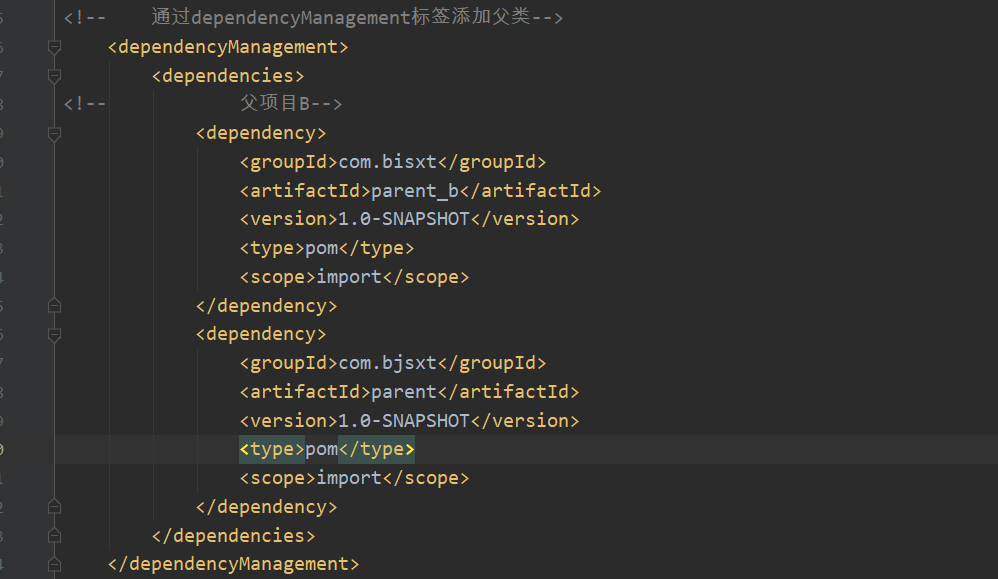Click the </dependency> closing tag after parent_b
This screenshot has width=998, height=579.
click(x=266, y=305)
